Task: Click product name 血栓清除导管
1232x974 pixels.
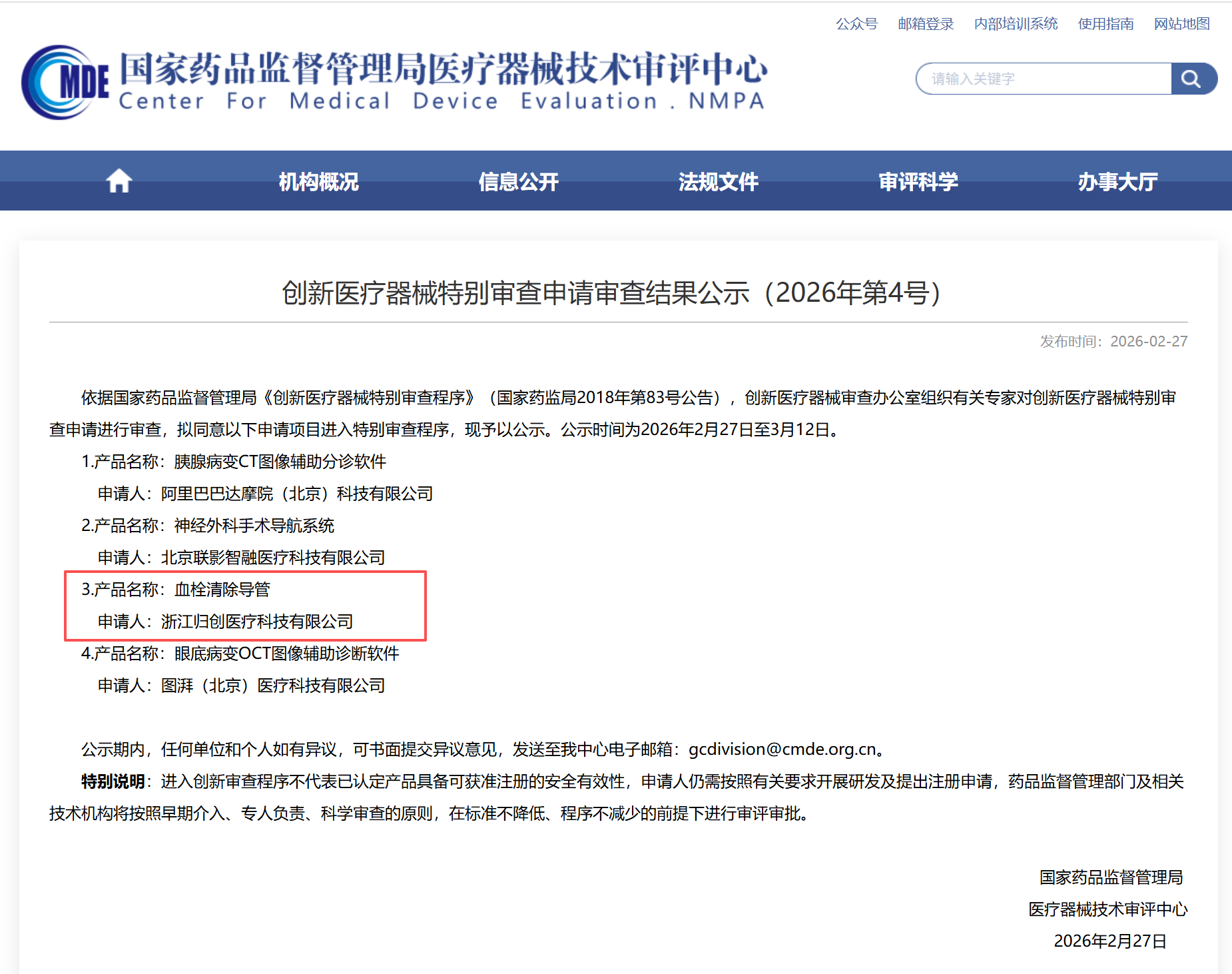Action: [222, 590]
